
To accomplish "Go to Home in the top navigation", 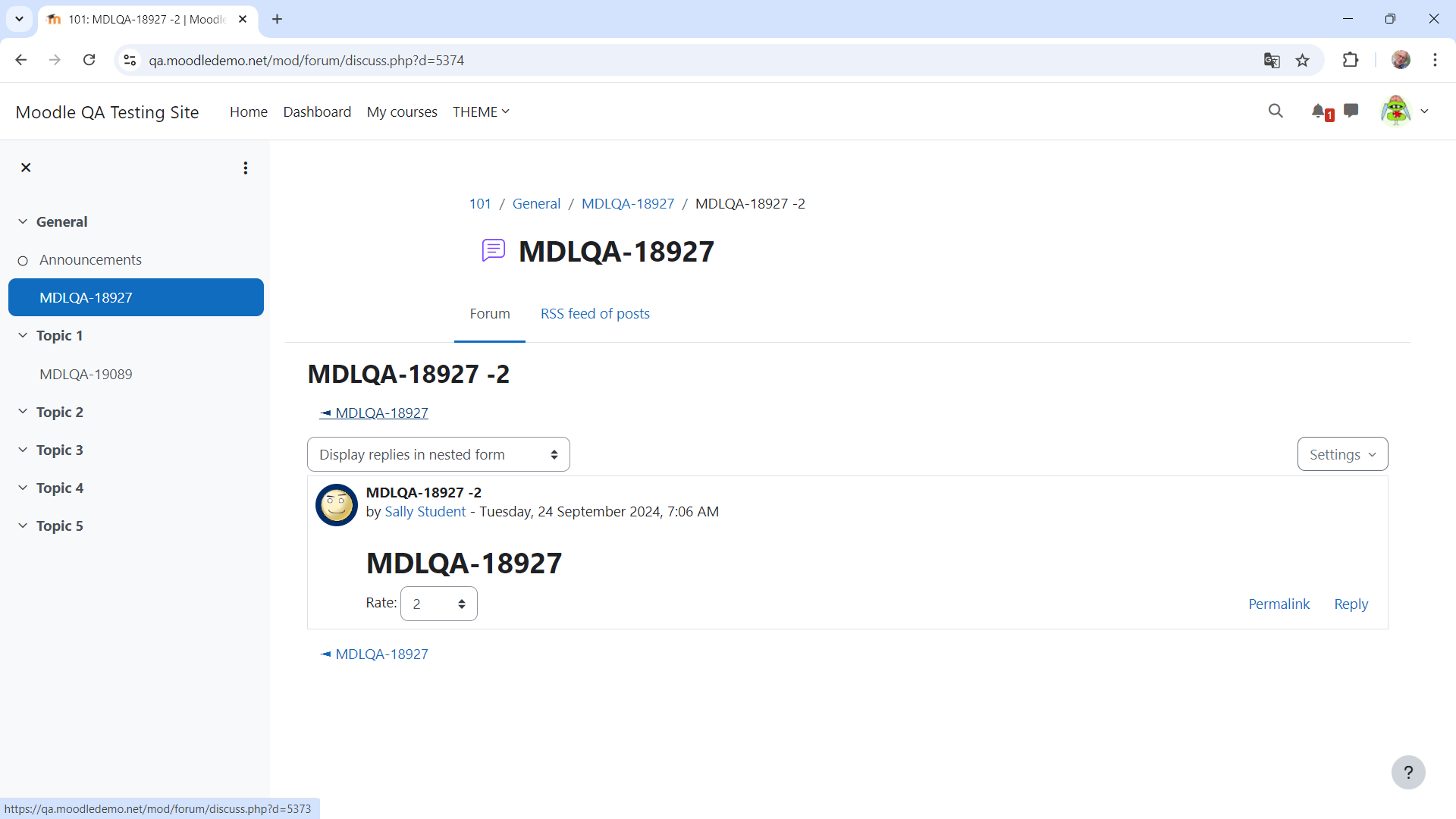I will (x=249, y=111).
